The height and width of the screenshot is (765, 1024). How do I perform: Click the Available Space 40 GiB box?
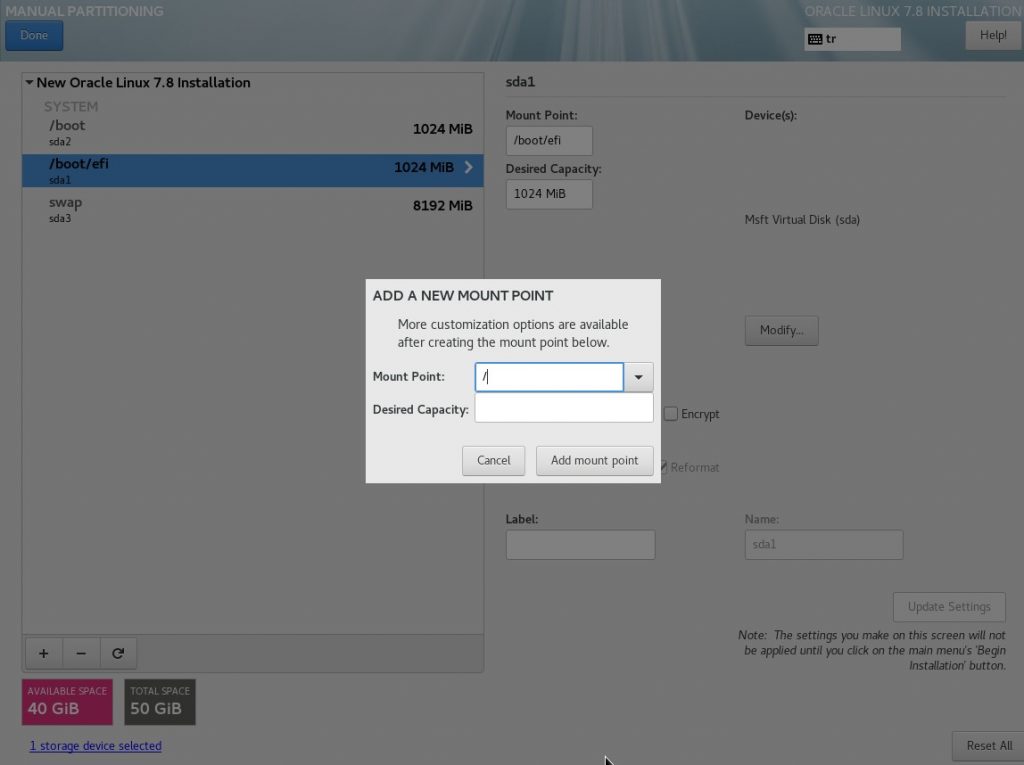(x=67, y=702)
